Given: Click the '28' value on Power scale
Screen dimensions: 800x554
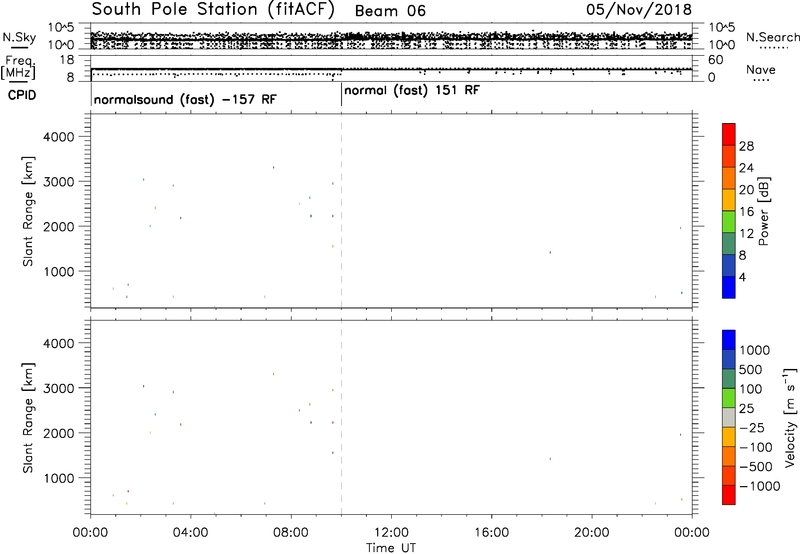Looking at the screenshot, I should click(746, 146).
